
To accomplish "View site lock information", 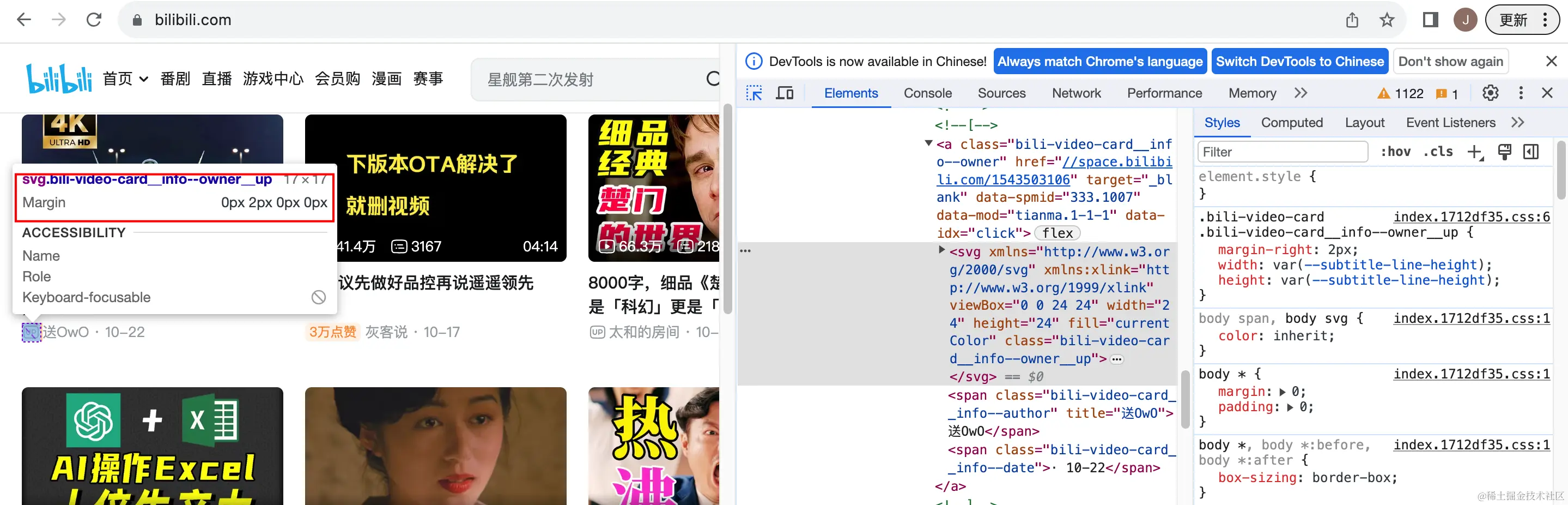I will [137, 20].
